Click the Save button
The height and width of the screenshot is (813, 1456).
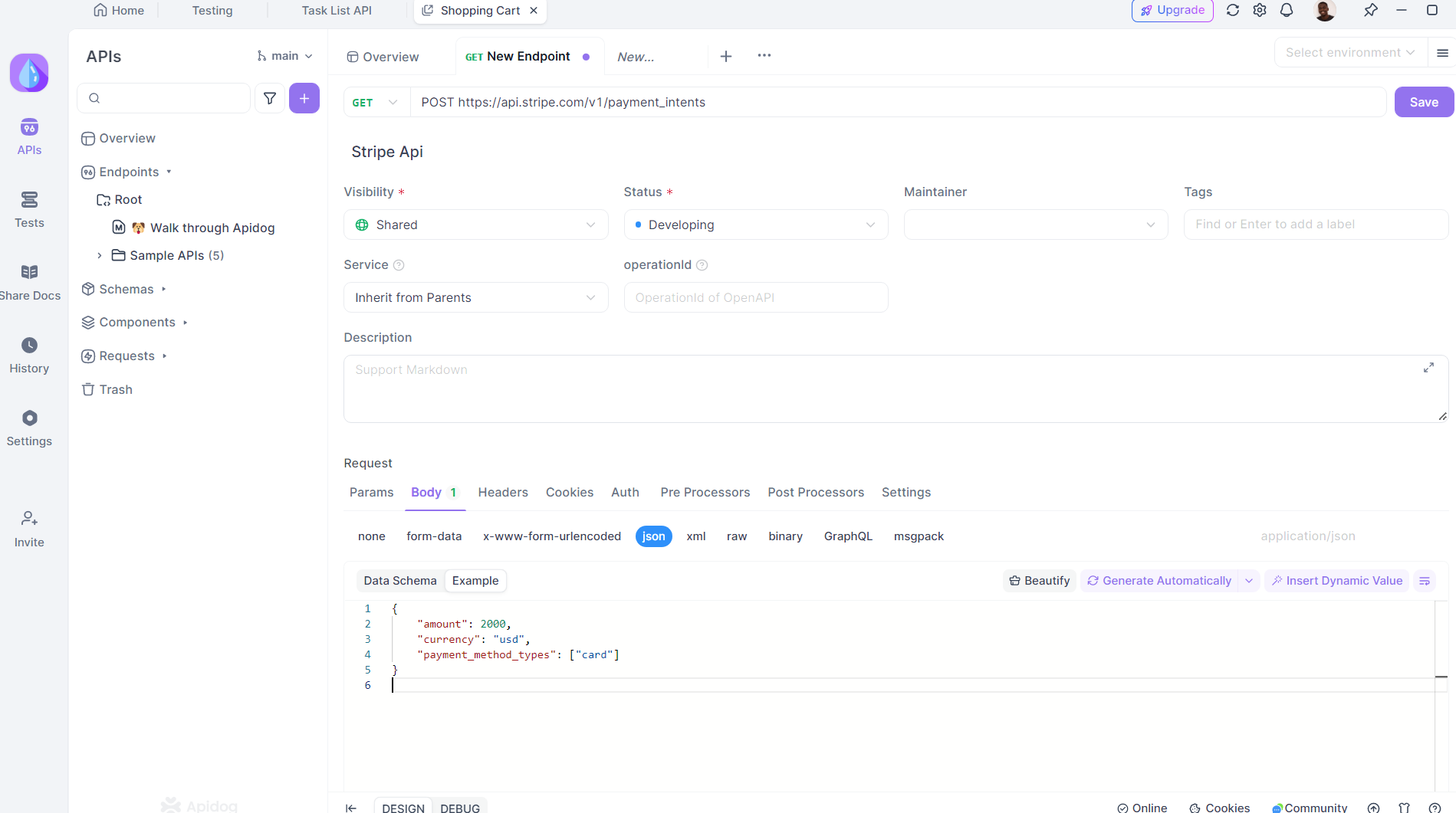1424,103
